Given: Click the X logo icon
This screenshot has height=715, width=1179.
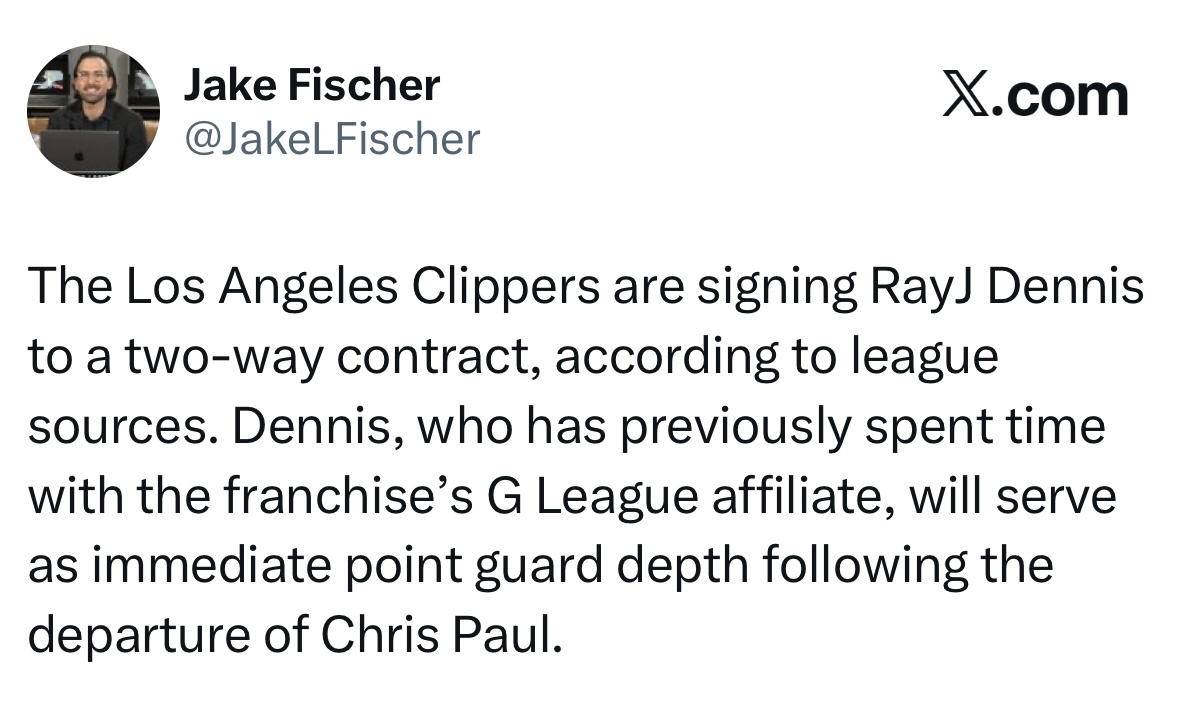Looking at the screenshot, I should pos(966,96).
